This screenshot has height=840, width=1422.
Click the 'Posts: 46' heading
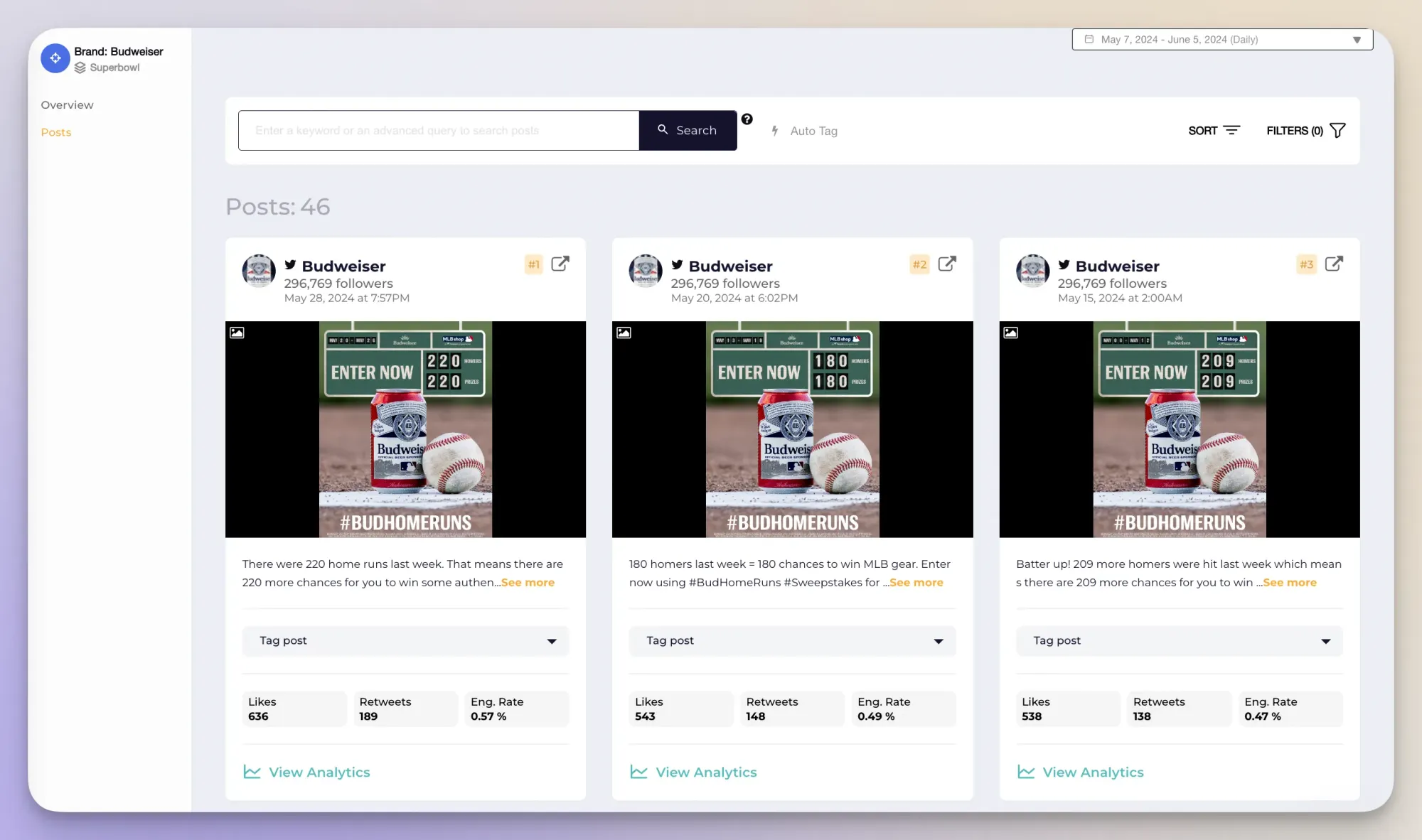click(x=277, y=207)
